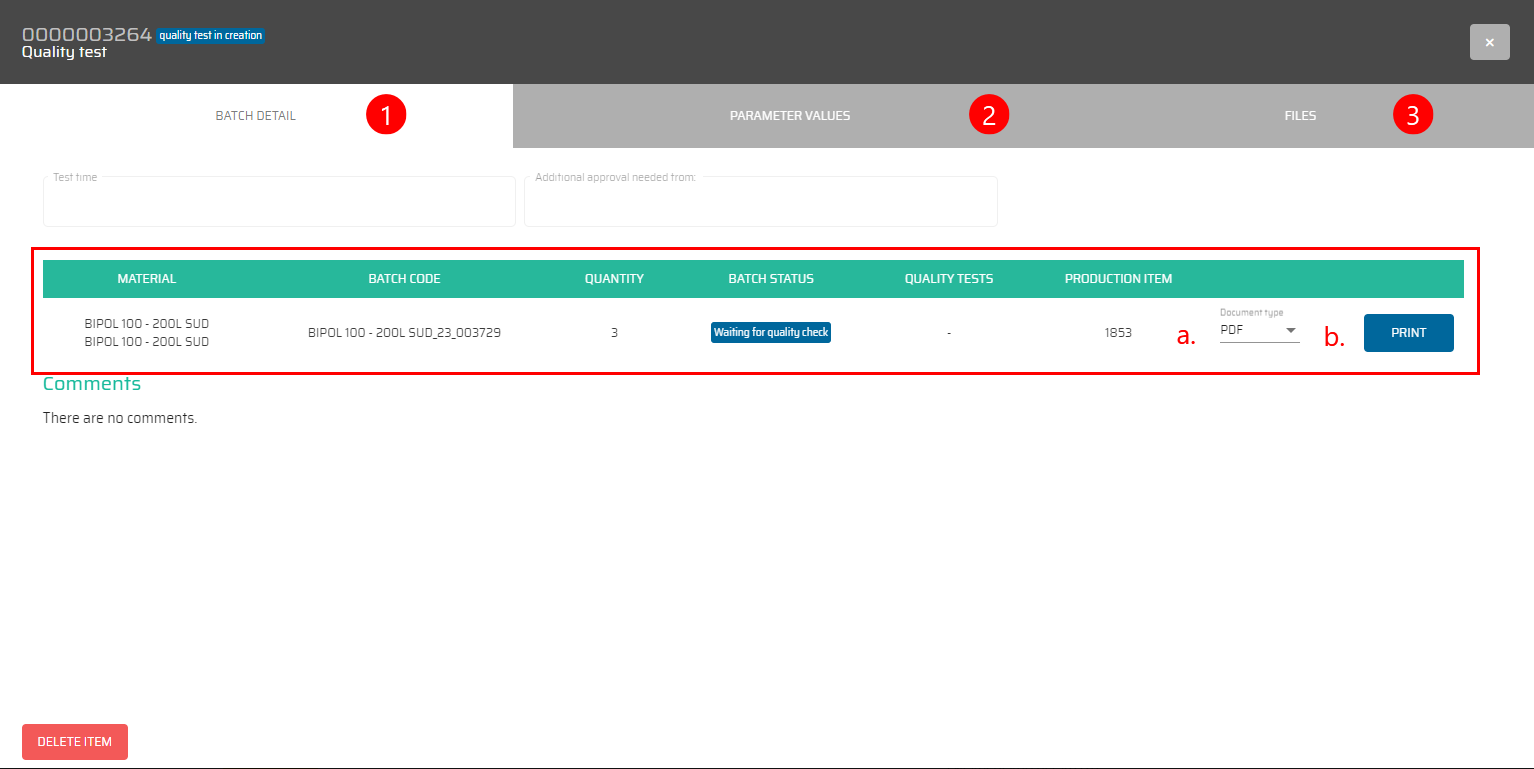Click the Delete Item button
The image size is (1534, 769).
(75, 742)
